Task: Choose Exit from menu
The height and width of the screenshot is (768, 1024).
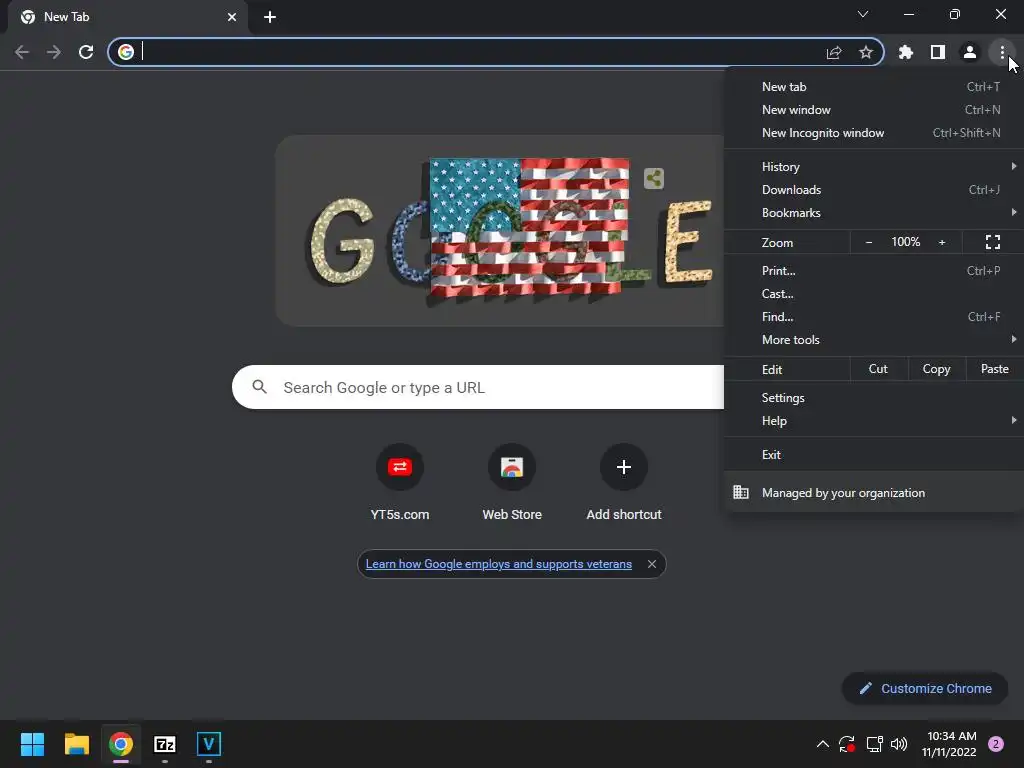Action: click(x=874, y=455)
